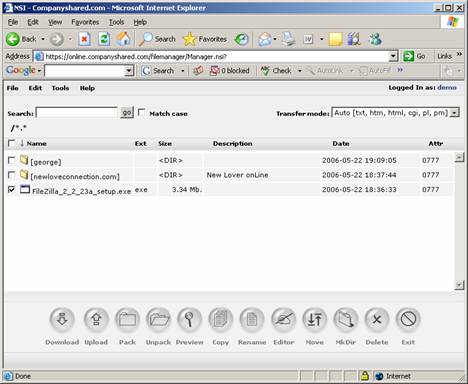Click into the URL address field
This screenshot has height=384, width=468.
(212, 56)
